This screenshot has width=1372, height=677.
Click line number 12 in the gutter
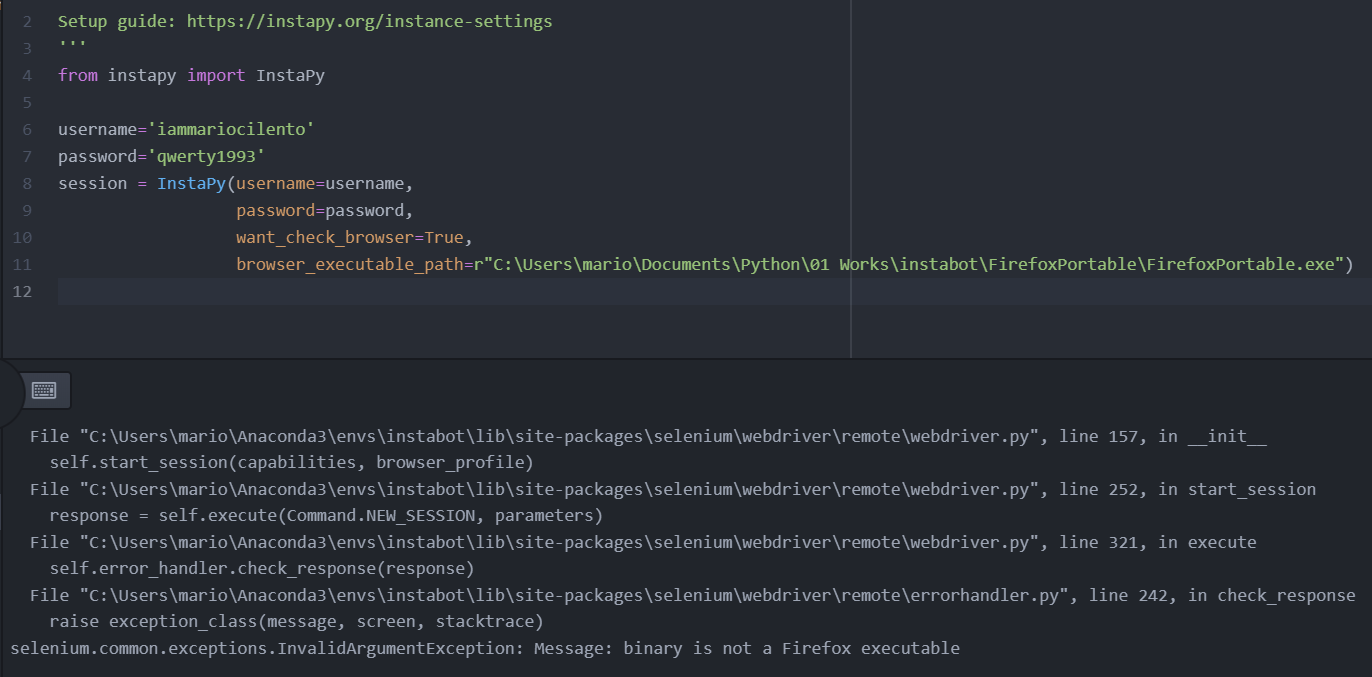click(22, 291)
